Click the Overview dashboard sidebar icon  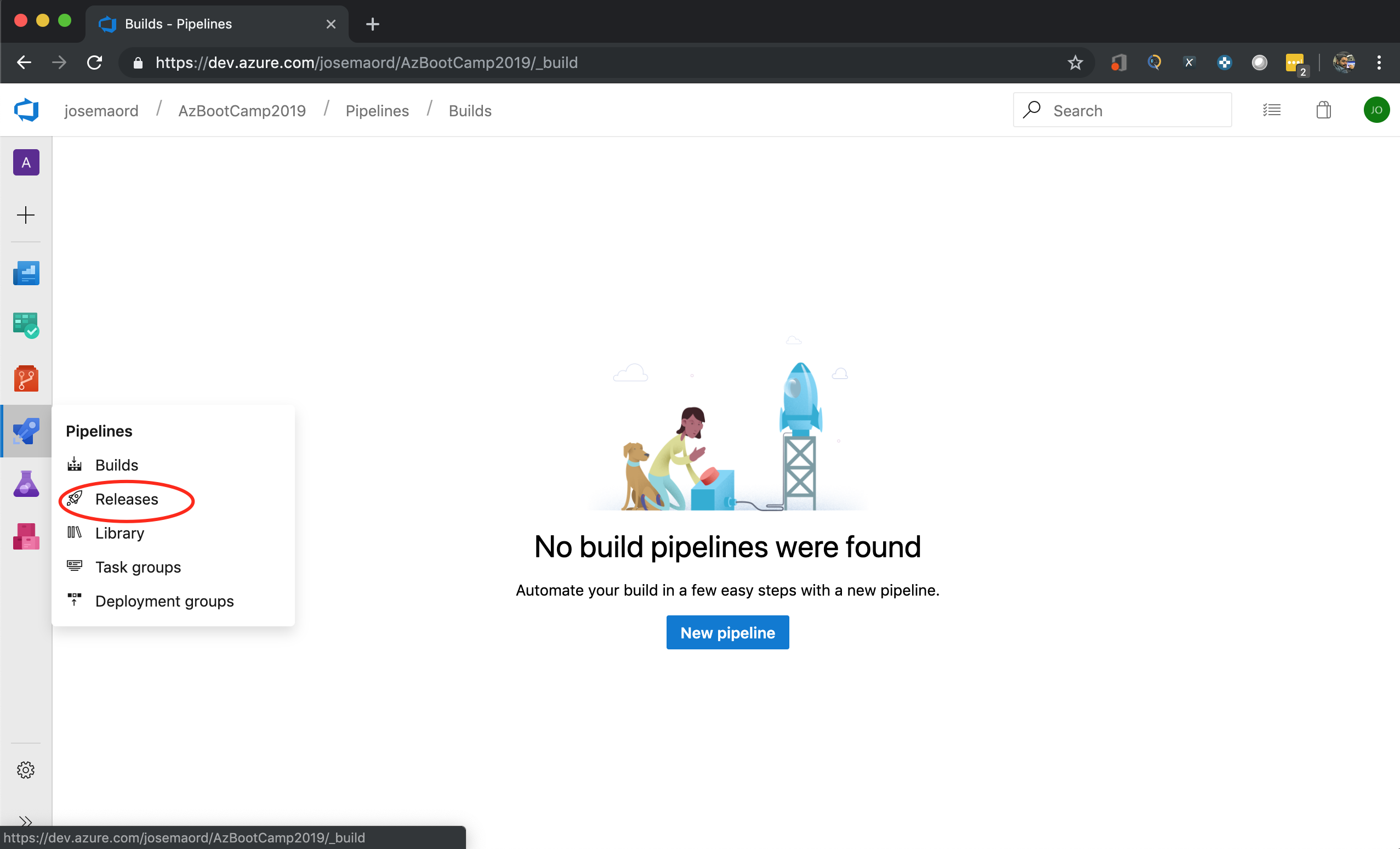click(x=26, y=274)
